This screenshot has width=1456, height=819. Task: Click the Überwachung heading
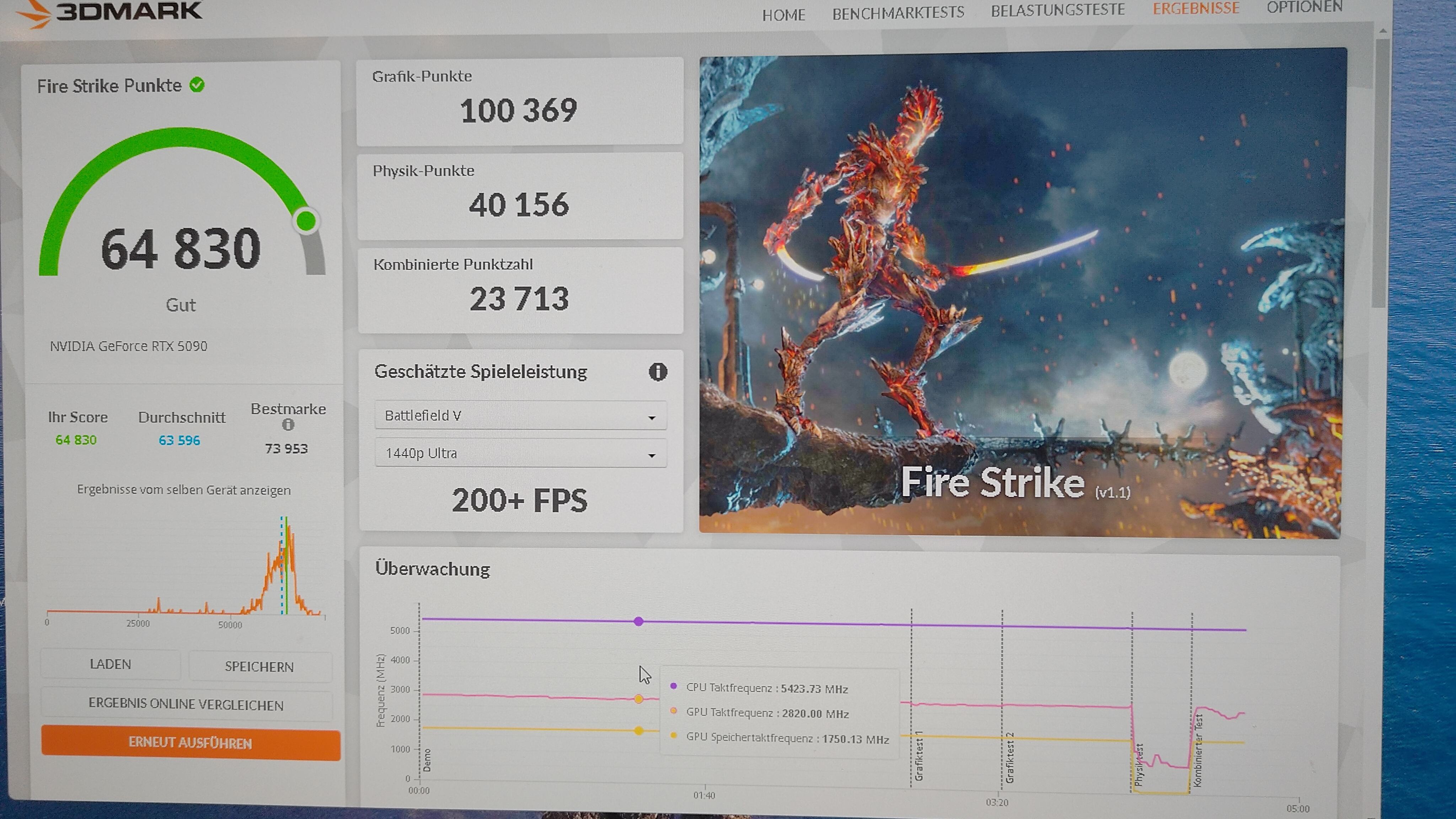click(x=432, y=569)
